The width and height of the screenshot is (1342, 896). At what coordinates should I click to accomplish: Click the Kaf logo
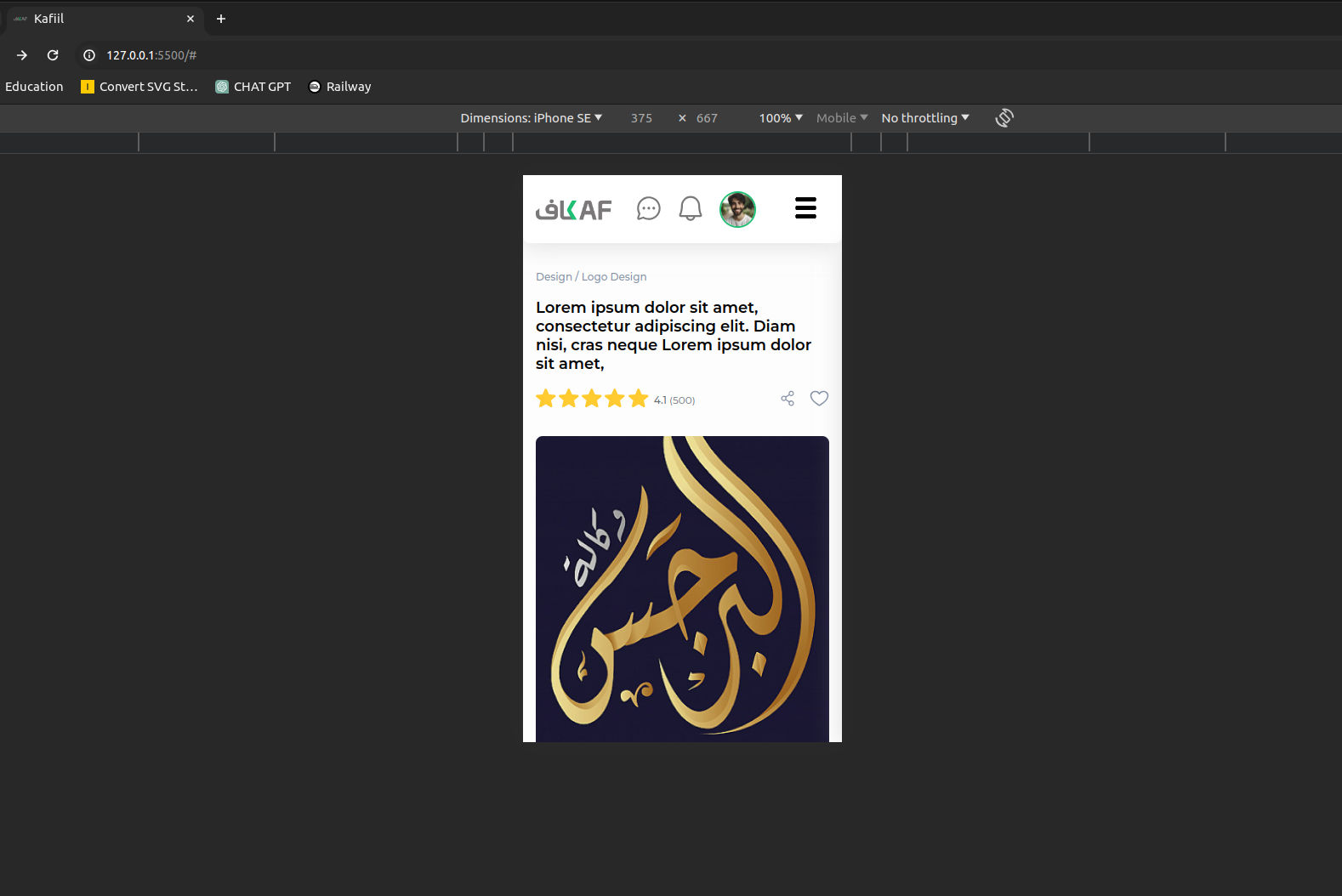click(573, 209)
